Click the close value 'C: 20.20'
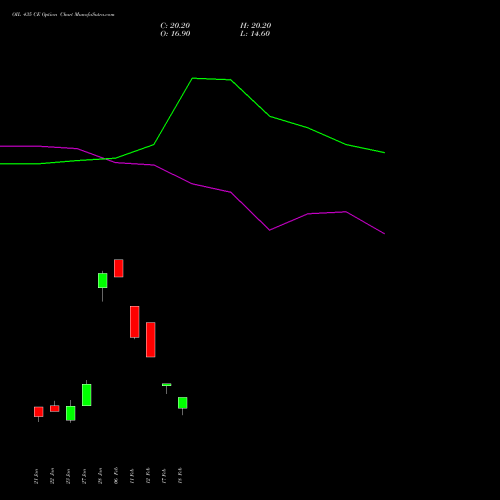Viewport: 500px width, 500px height. tap(175, 26)
